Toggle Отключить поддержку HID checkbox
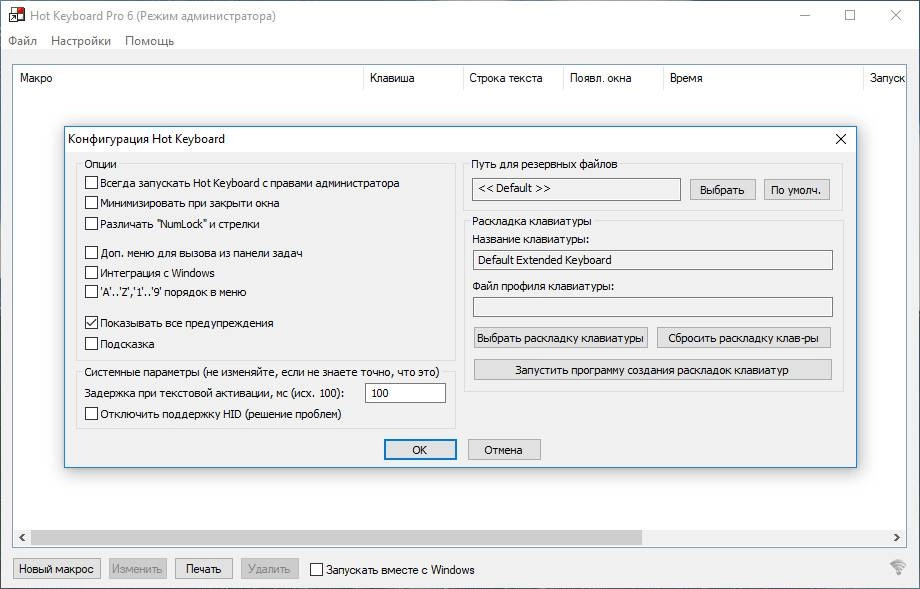 coord(91,414)
